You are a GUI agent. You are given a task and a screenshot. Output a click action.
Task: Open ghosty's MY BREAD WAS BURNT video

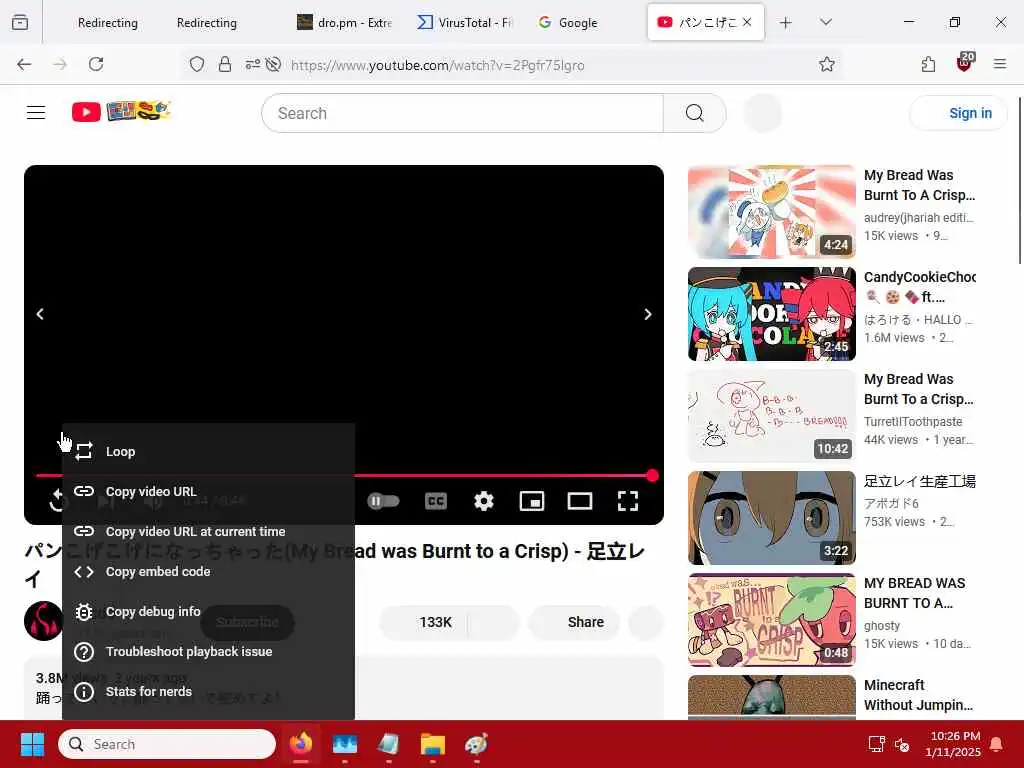(x=771, y=620)
